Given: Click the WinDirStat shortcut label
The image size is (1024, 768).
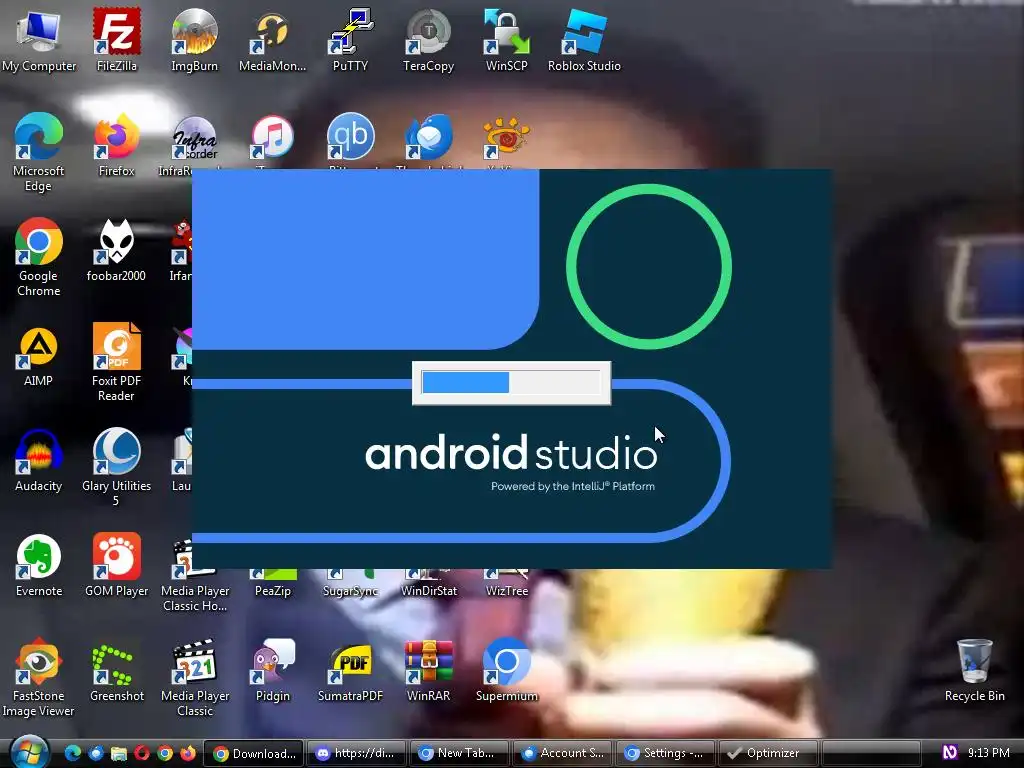Looking at the screenshot, I should coord(428,591).
